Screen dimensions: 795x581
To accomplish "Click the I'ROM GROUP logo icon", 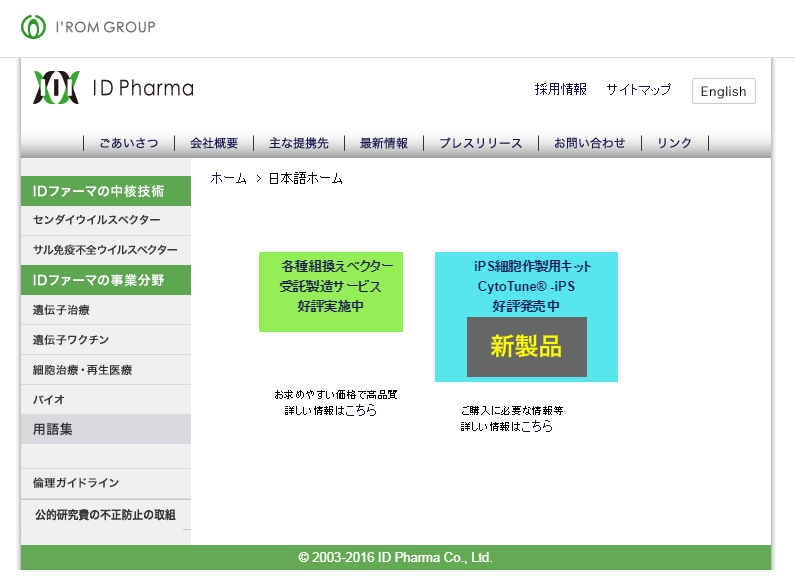I will [x=33, y=27].
